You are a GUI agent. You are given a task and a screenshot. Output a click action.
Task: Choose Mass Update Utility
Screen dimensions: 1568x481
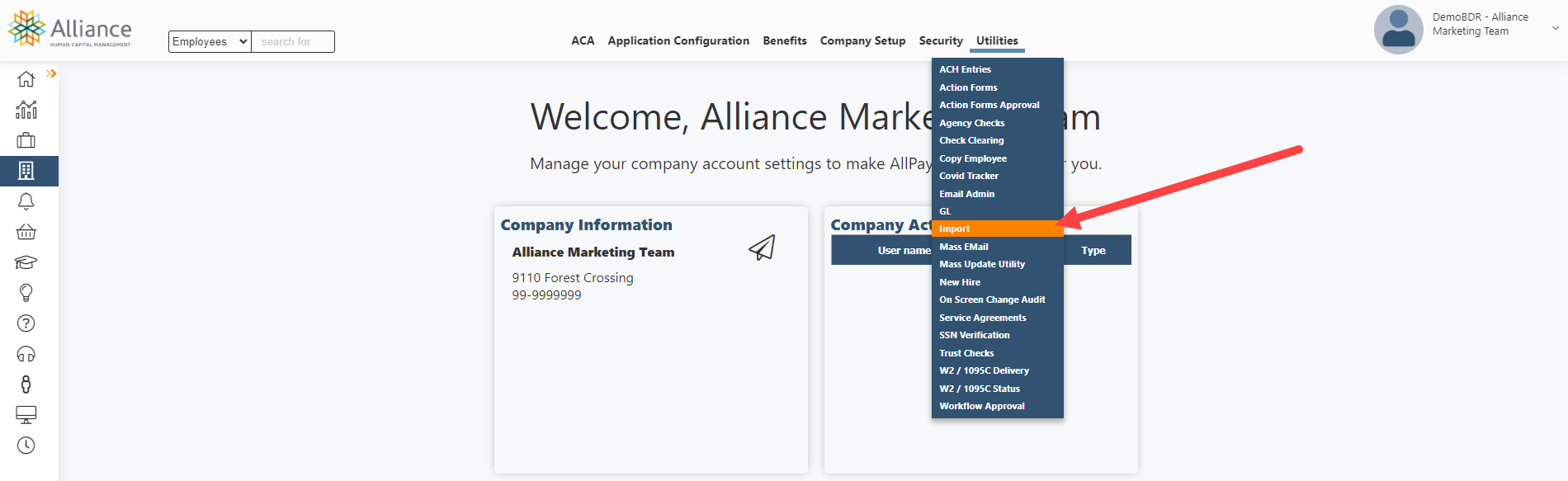[x=998, y=264]
